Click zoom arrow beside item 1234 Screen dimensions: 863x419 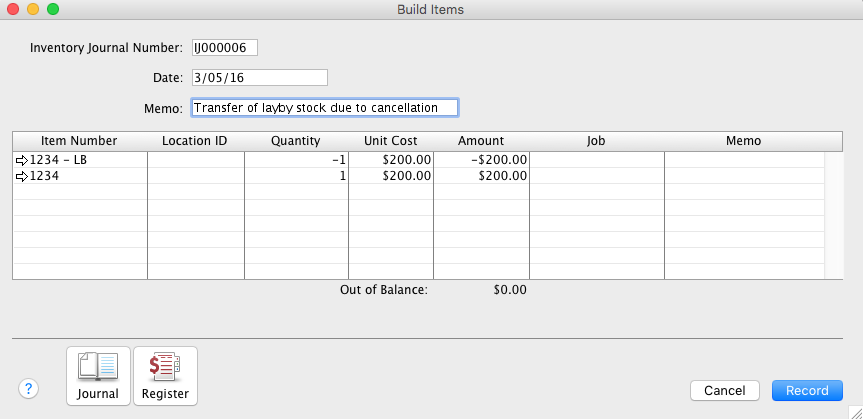22,176
